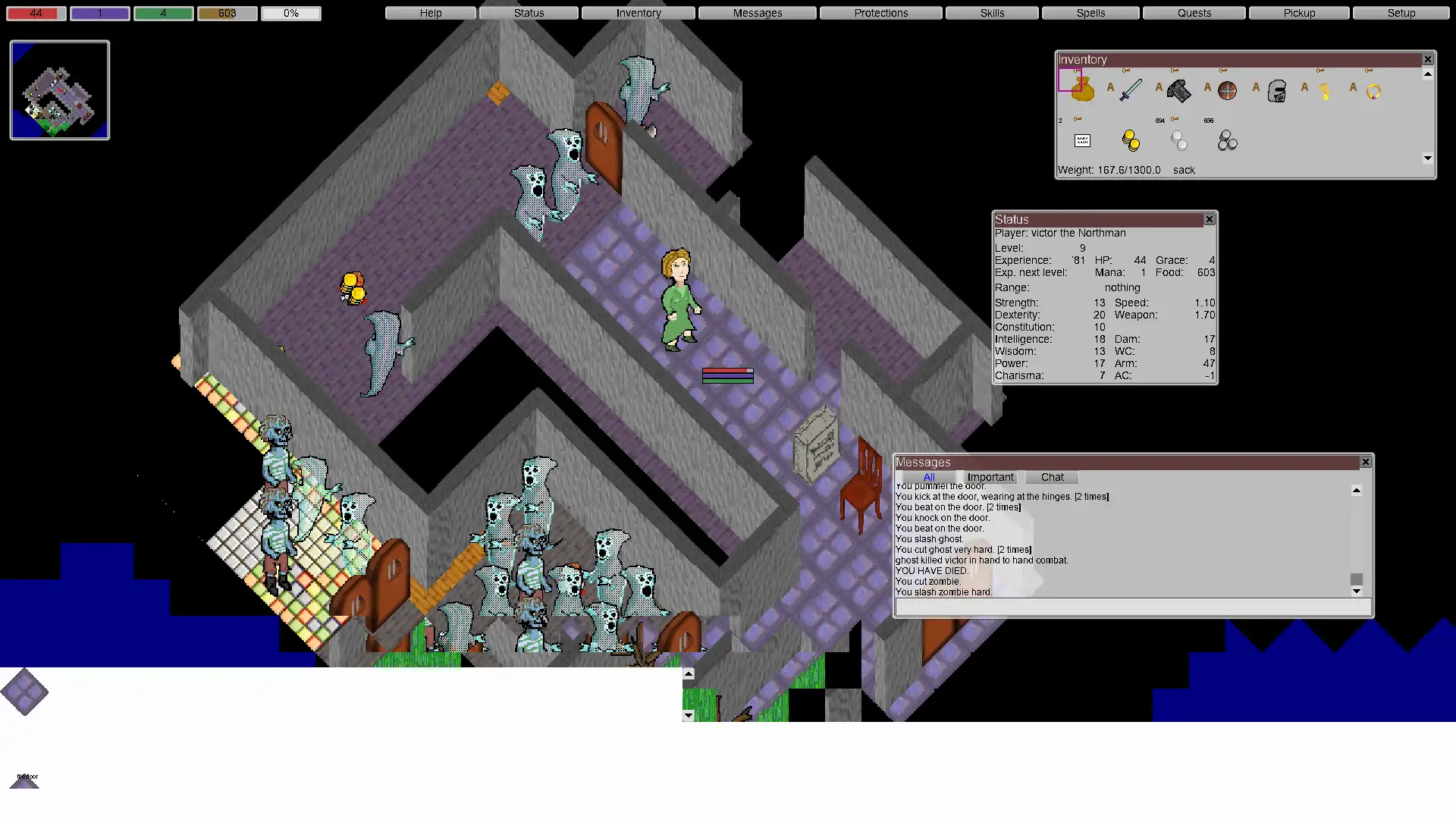The image size is (1456, 819).
Task: Select the ring/amulet icon in inventory
Action: (1373, 90)
